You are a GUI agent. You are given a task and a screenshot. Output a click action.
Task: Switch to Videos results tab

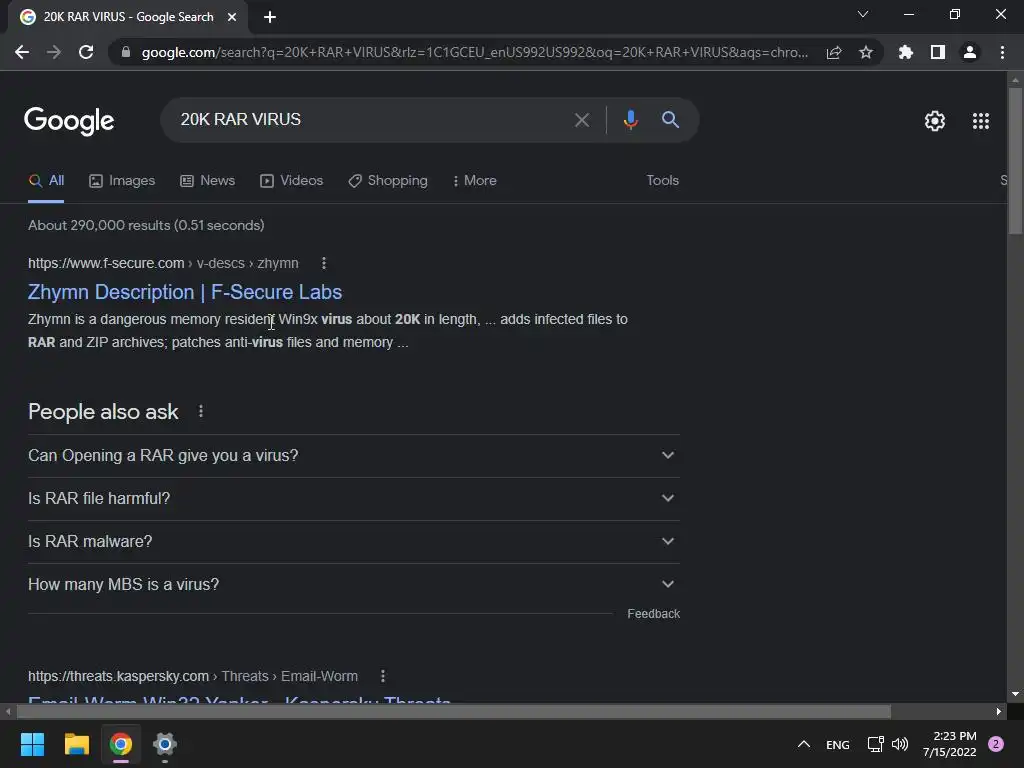tap(291, 181)
